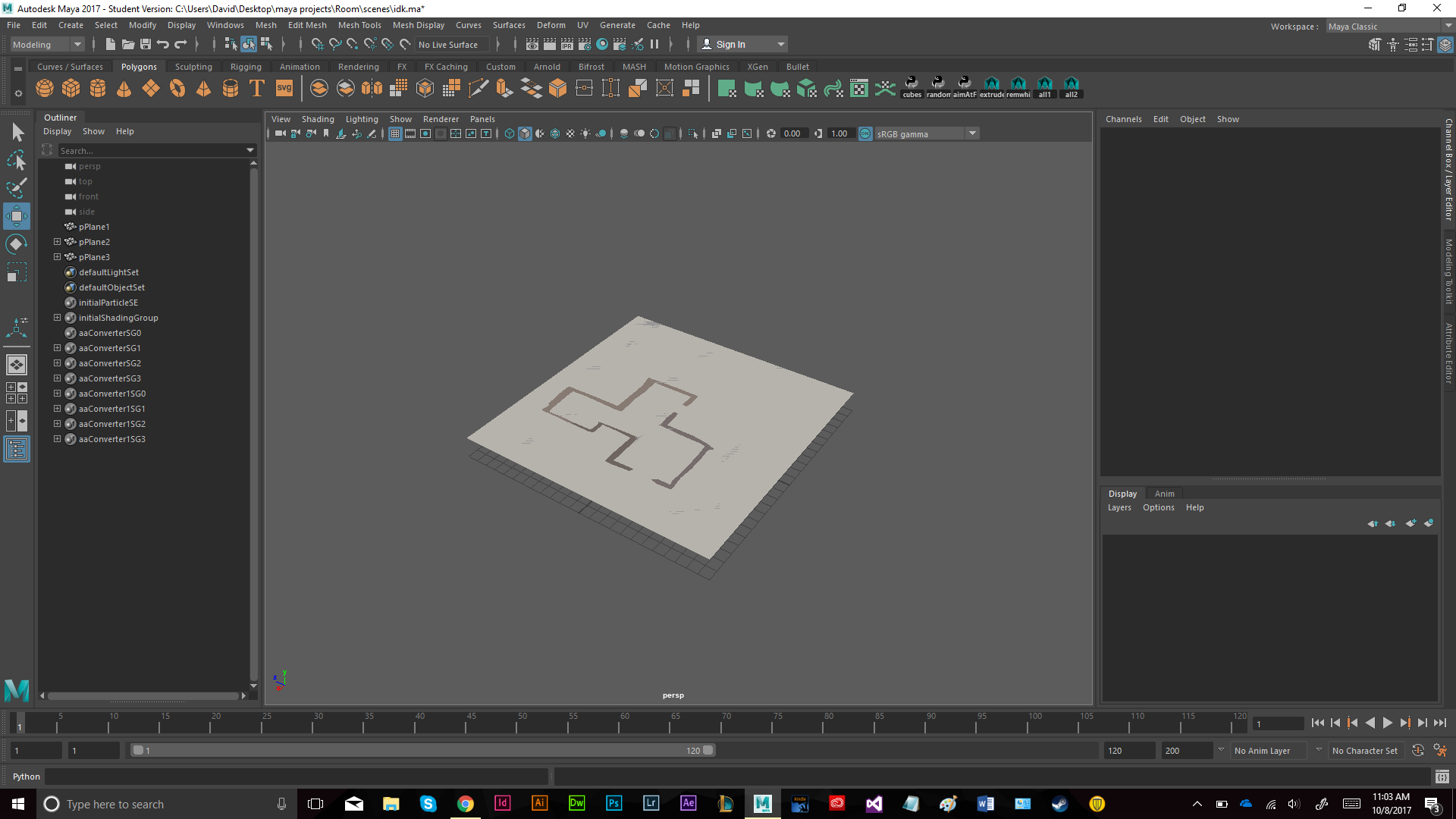Select the Move tool in toolbox

coord(16,216)
